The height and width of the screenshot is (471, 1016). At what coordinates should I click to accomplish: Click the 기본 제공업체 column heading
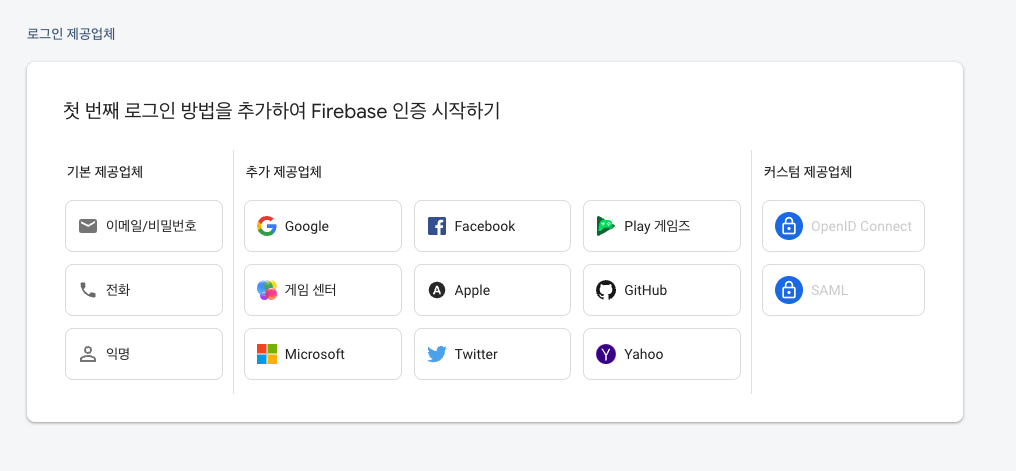point(105,172)
